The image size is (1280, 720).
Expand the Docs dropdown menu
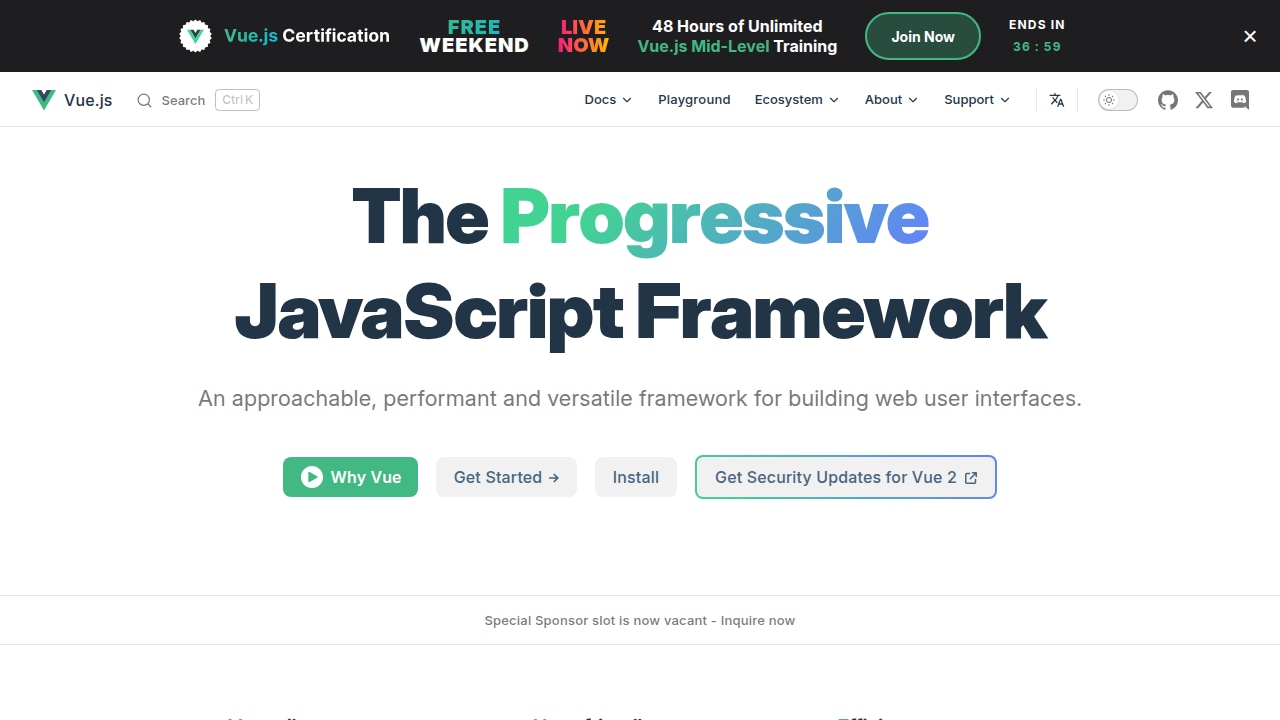(x=608, y=100)
